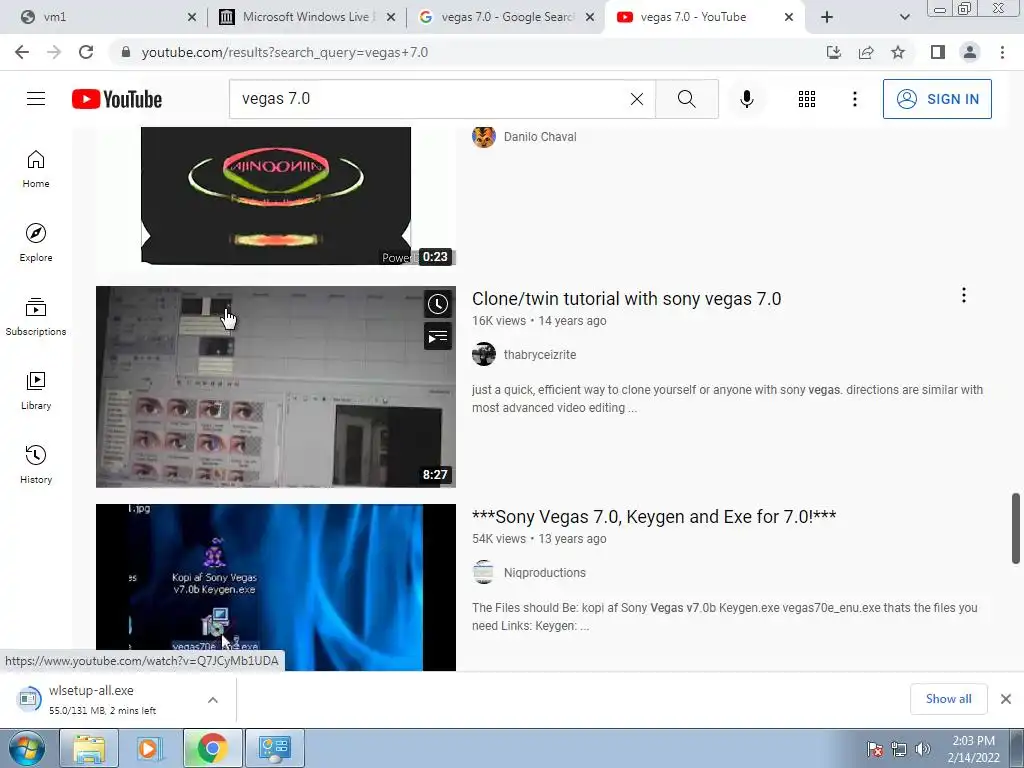
Task: Close the vm1 tab
Action: point(191,18)
